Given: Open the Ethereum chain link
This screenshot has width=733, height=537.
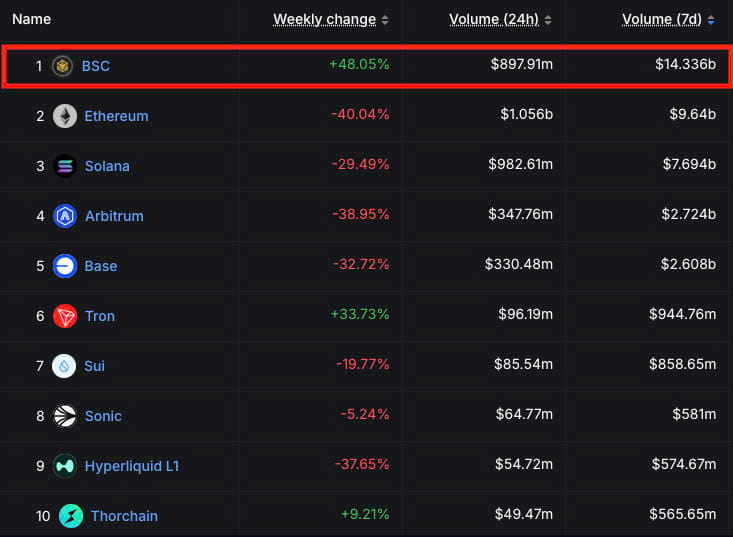Looking at the screenshot, I should 116,116.
